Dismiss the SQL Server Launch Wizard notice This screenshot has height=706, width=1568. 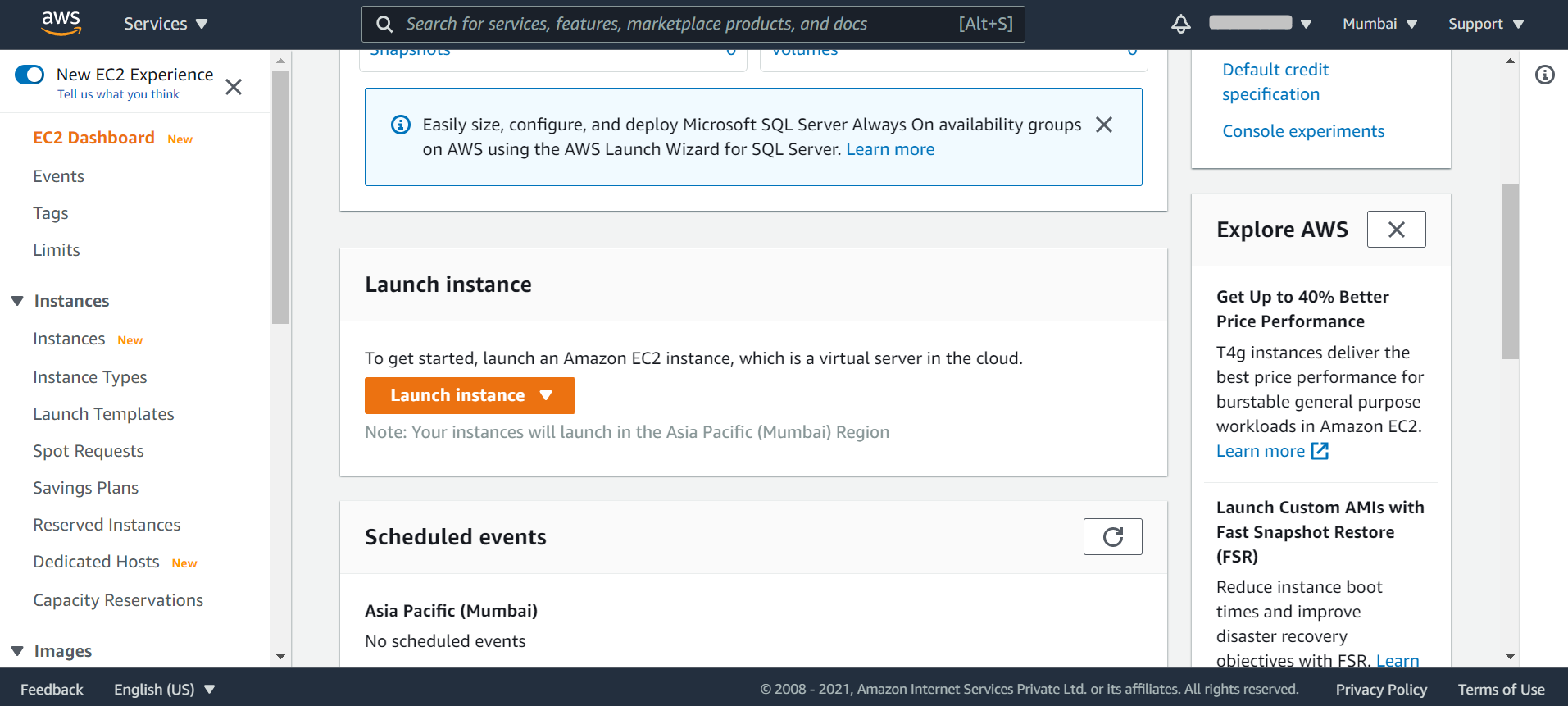click(x=1104, y=125)
